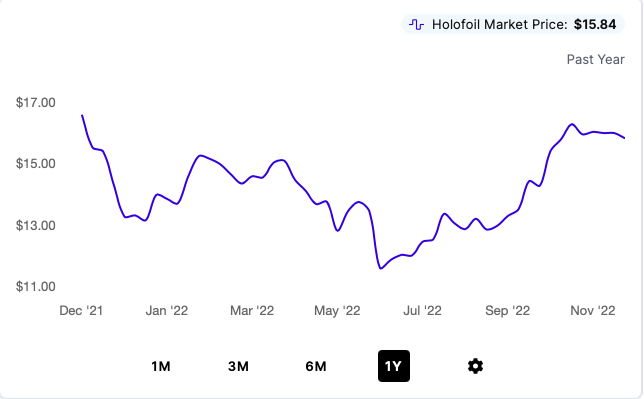Click the Holofoil Market Price pill
The width and height of the screenshot is (644, 399).
(x=513, y=25)
